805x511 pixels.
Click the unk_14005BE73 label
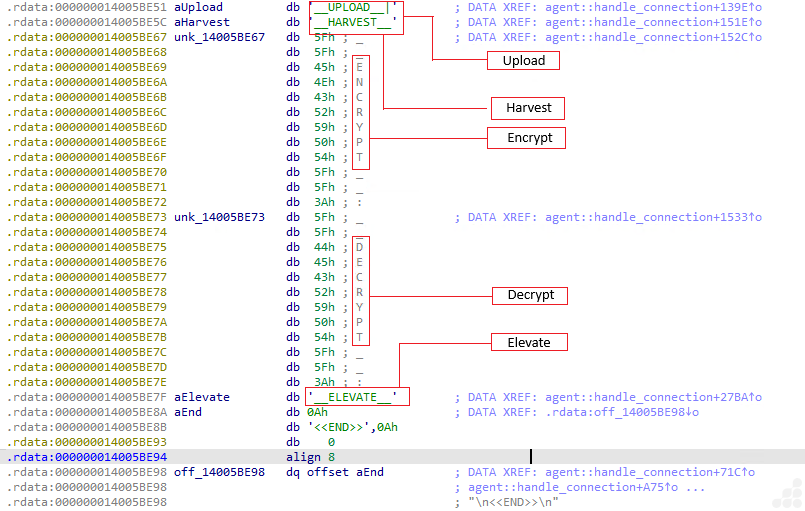[x=219, y=217]
